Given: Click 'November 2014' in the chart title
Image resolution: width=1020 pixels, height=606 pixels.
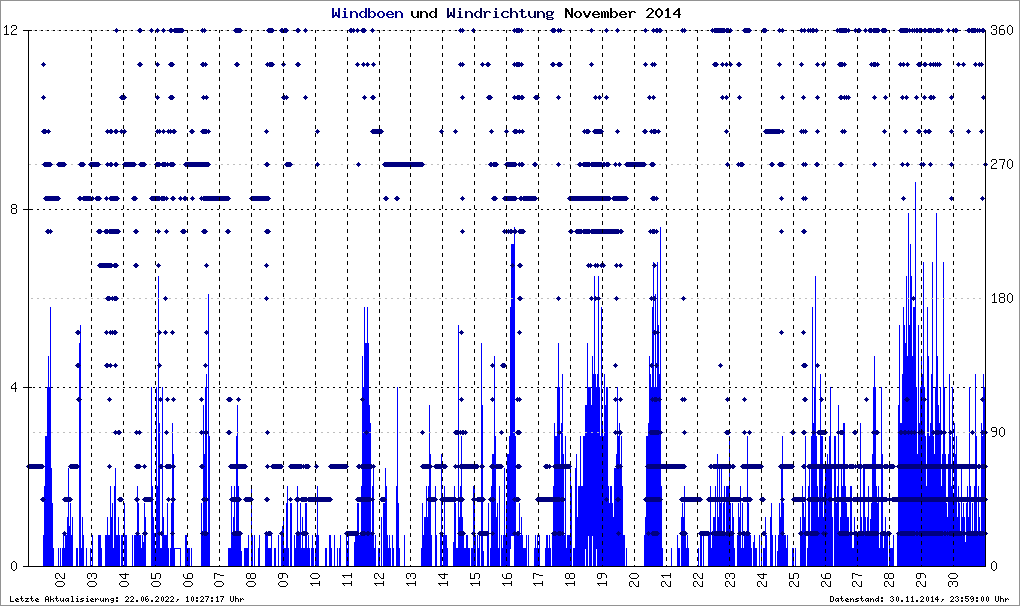Looking at the screenshot, I should coord(622,13).
